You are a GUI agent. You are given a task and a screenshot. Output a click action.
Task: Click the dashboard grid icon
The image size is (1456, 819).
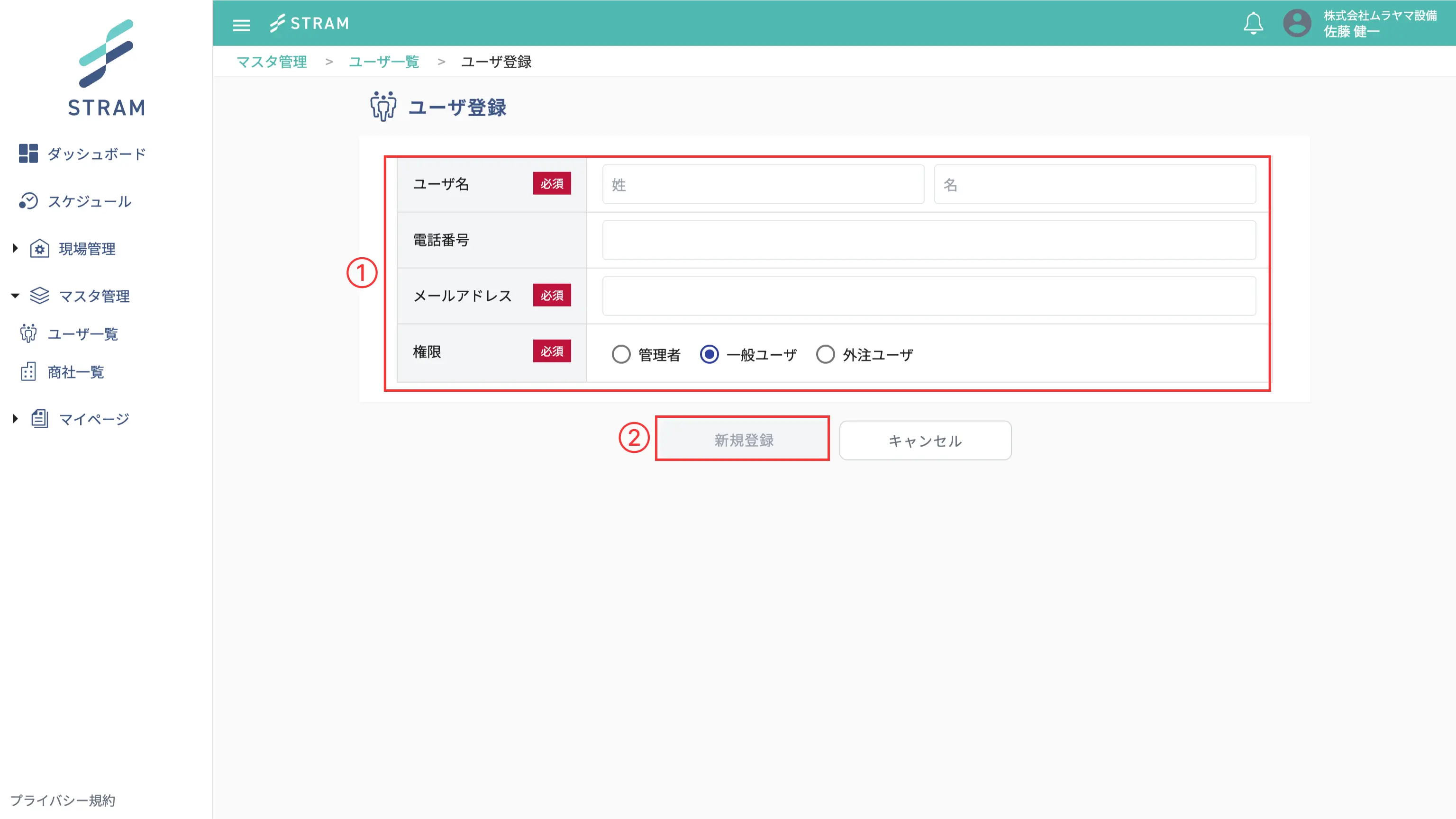pyautogui.click(x=28, y=153)
